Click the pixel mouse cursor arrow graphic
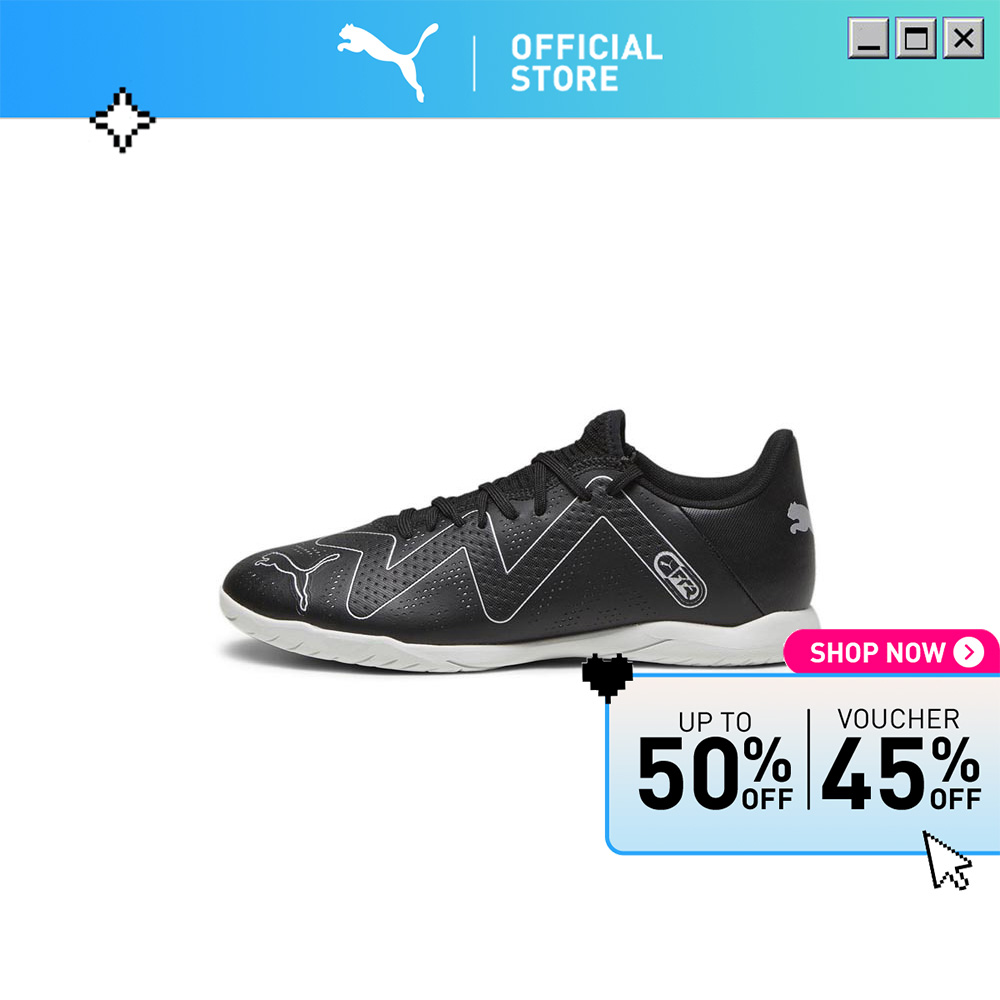The height and width of the screenshot is (1000, 1000). coord(947,860)
